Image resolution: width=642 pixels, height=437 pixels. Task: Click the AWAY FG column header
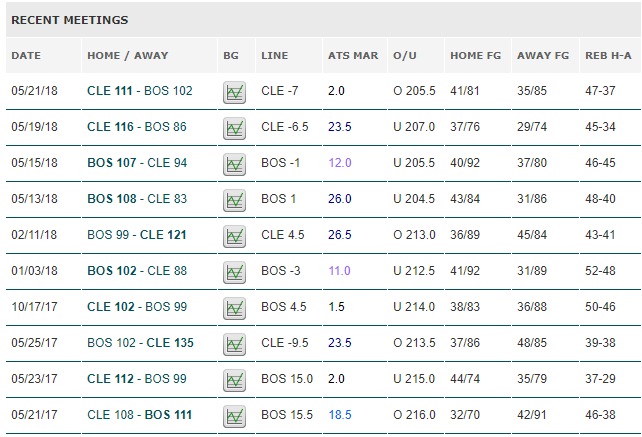(543, 56)
